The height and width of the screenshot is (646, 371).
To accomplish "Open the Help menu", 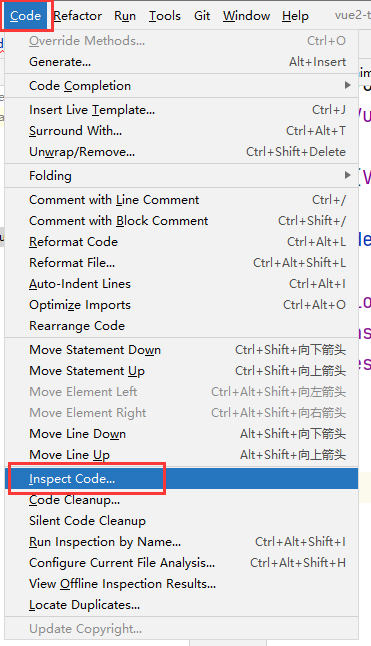I will [x=295, y=16].
